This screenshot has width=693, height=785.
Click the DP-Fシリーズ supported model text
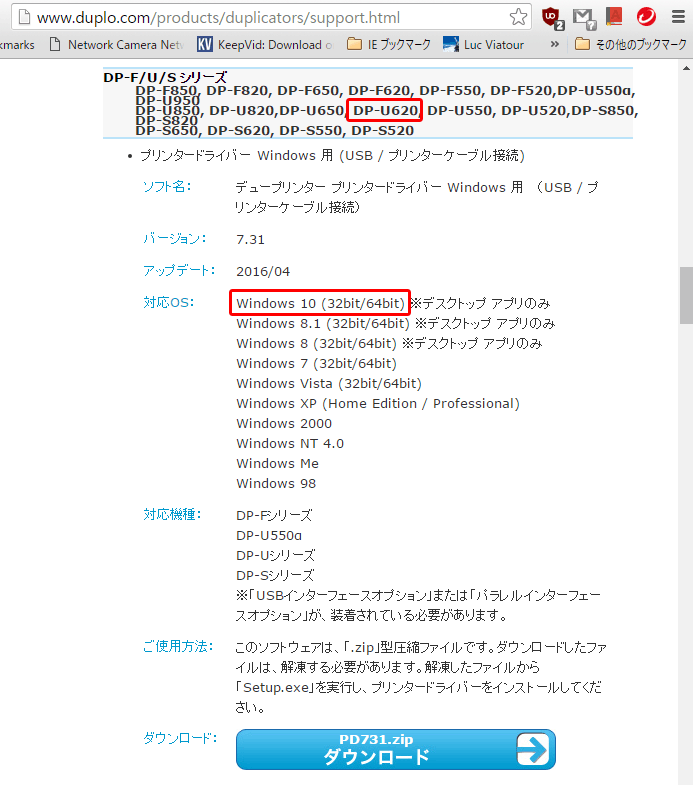pos(274,515)
